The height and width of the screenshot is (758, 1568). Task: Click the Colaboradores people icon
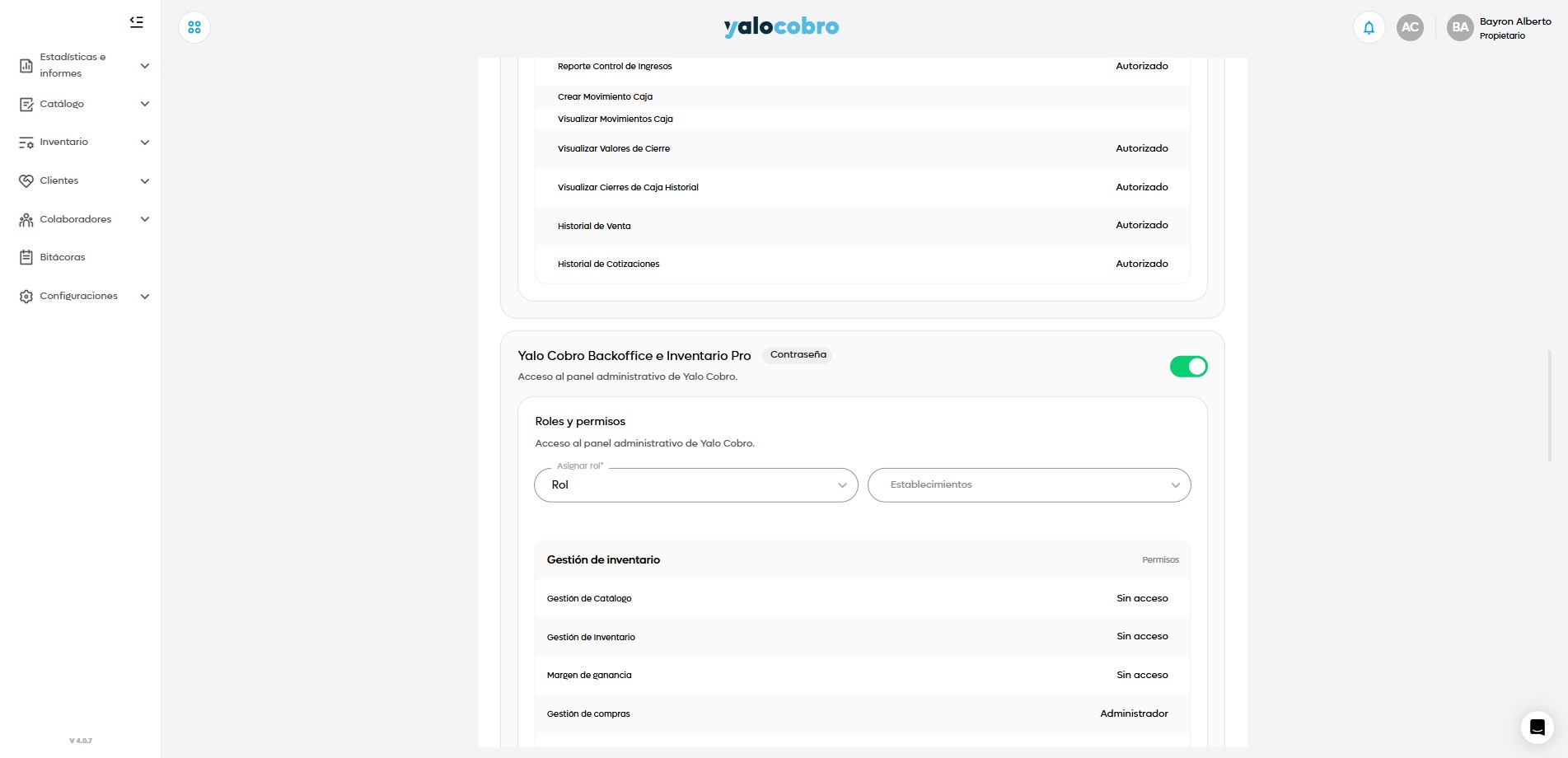click(x=26, y=219)
